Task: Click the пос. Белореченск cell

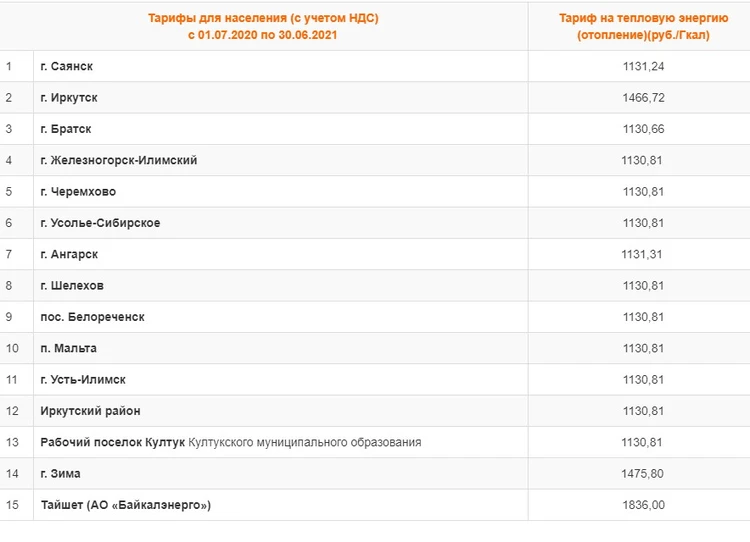Action: [92, 317]
